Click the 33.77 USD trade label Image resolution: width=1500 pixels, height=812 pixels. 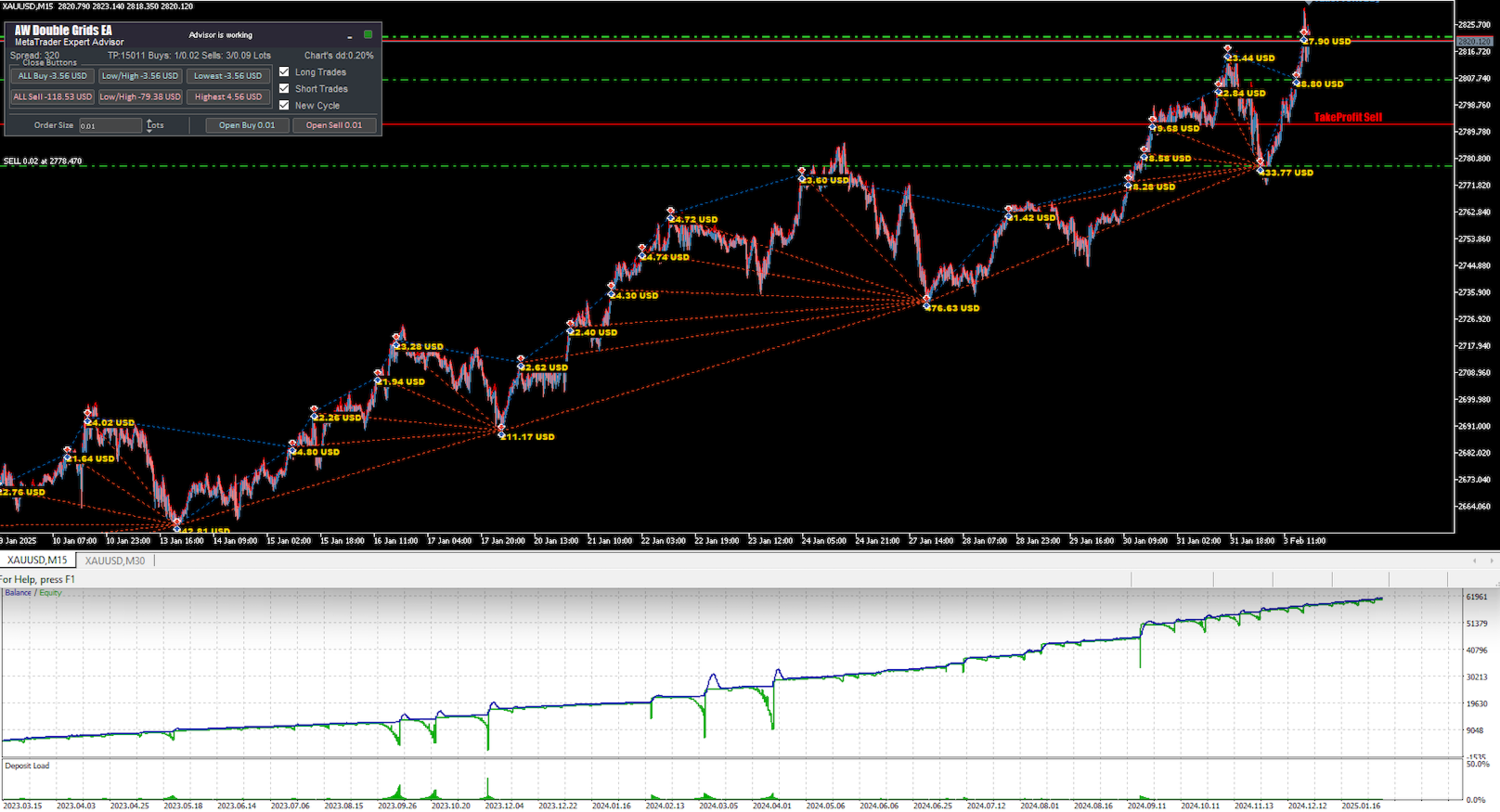[1288, 173]
